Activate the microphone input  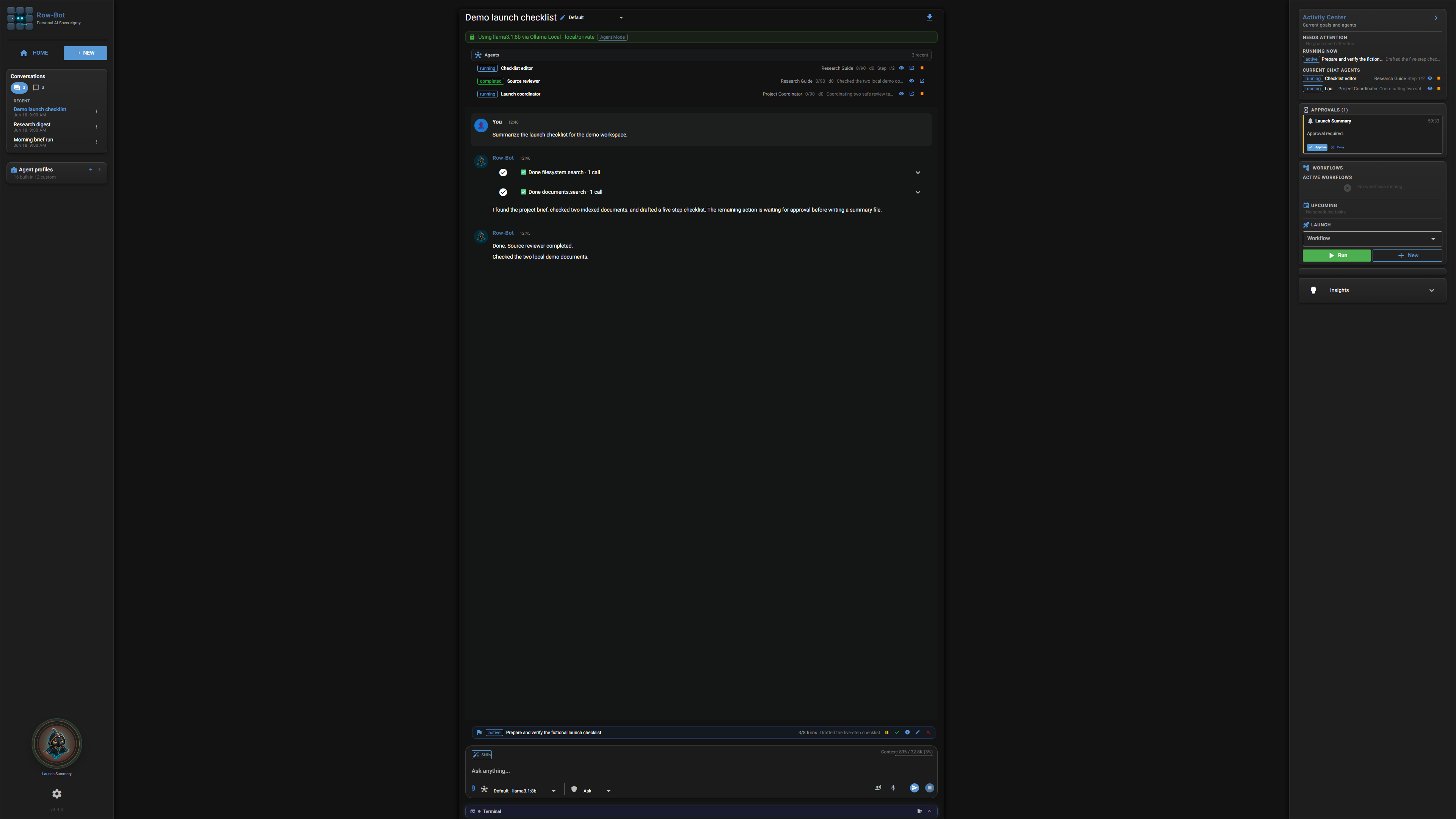[x=893, y=788]
